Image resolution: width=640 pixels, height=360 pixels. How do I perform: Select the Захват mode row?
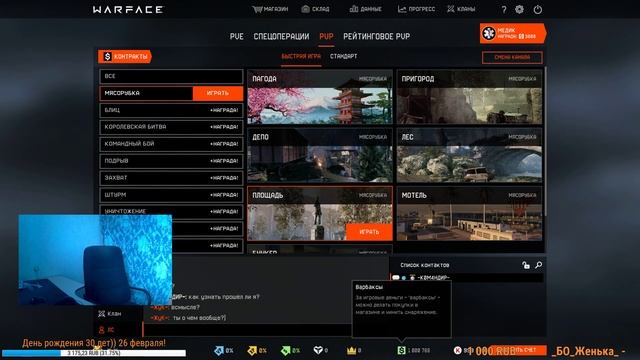tap(171, 178)
